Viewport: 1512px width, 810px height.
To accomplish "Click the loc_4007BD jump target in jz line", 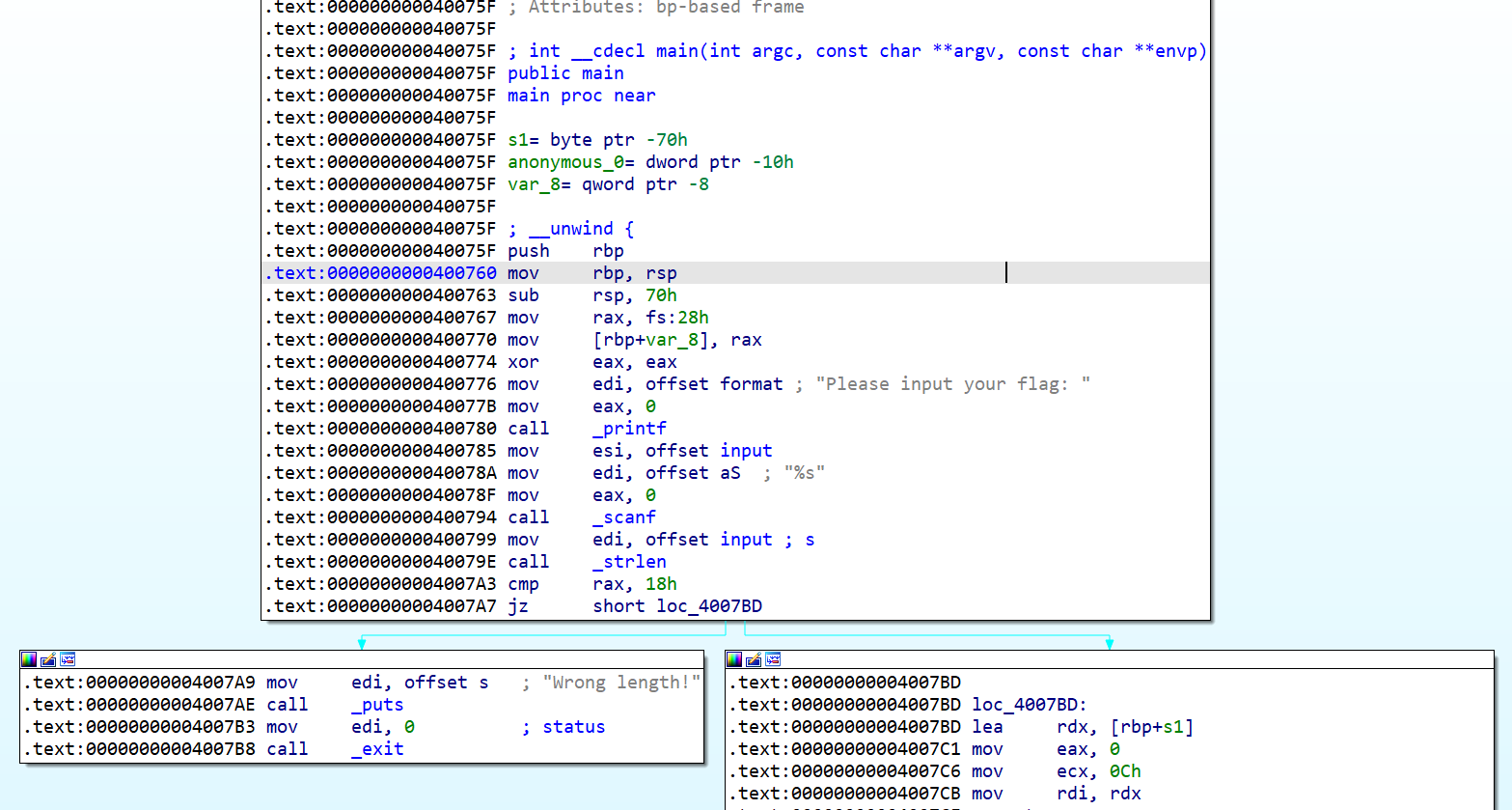I will point(709,606).
